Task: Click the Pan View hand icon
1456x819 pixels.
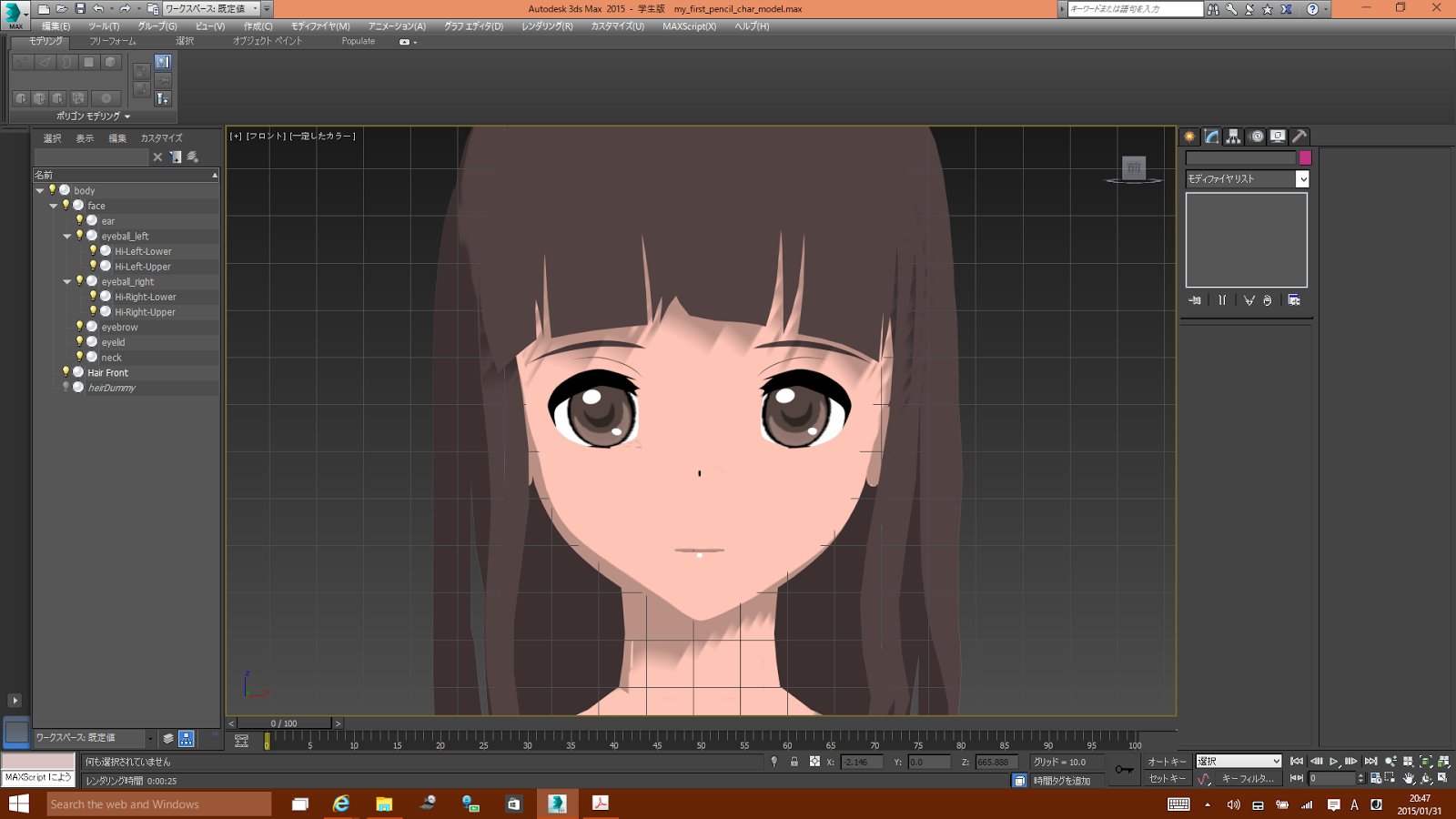Action: [x=1409, y=779]
